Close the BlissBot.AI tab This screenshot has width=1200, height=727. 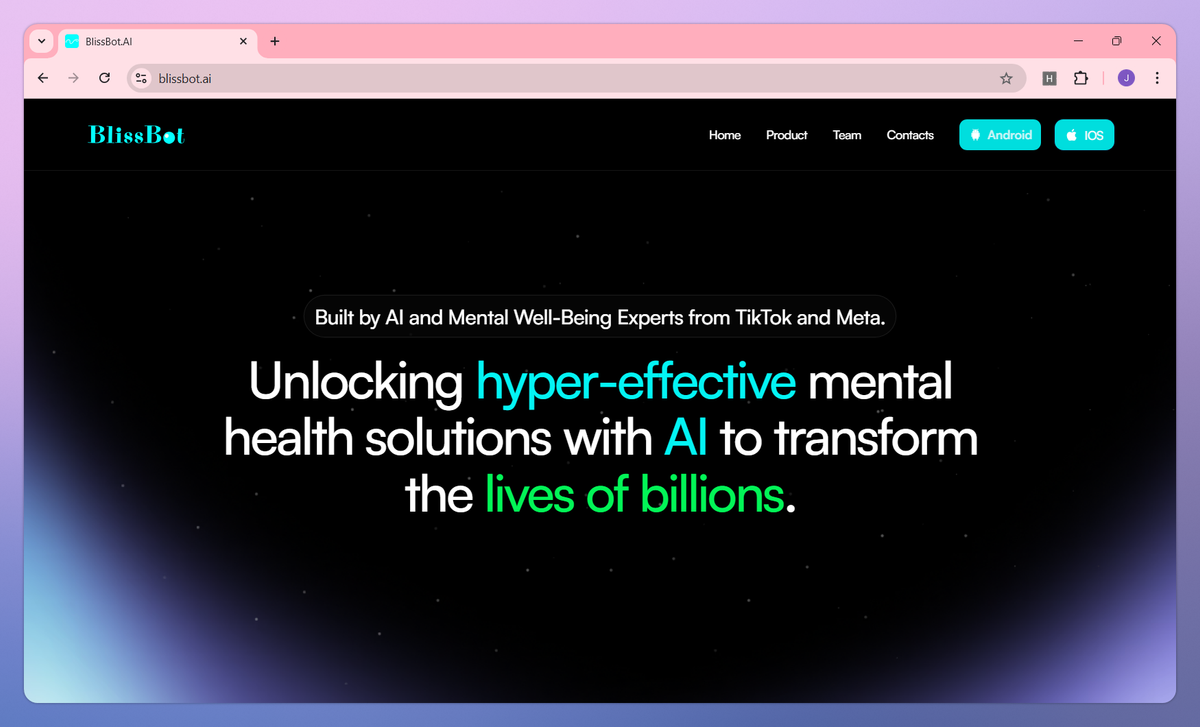(x=243, y=41)
